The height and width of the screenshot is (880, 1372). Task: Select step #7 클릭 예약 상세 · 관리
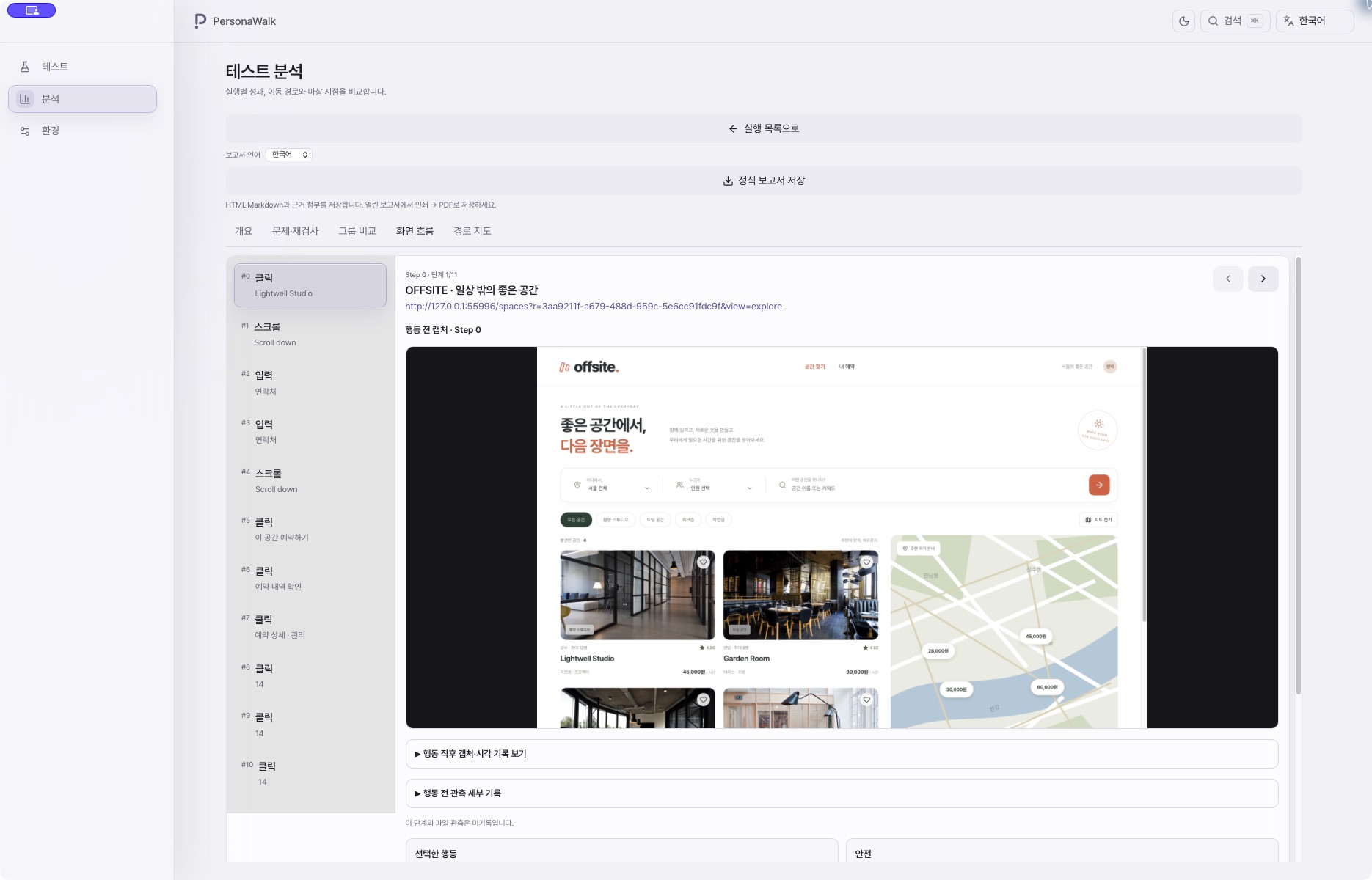click(x=310, y=627)
